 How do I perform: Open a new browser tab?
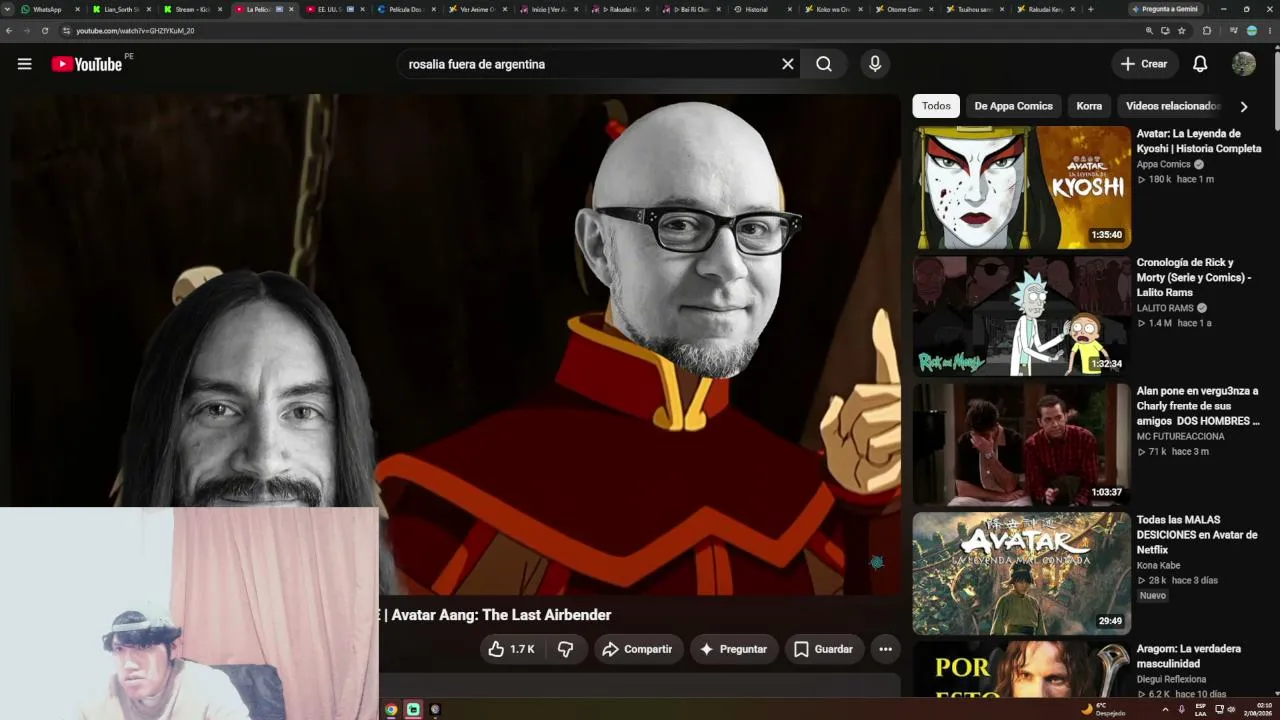click(1090, 9)
